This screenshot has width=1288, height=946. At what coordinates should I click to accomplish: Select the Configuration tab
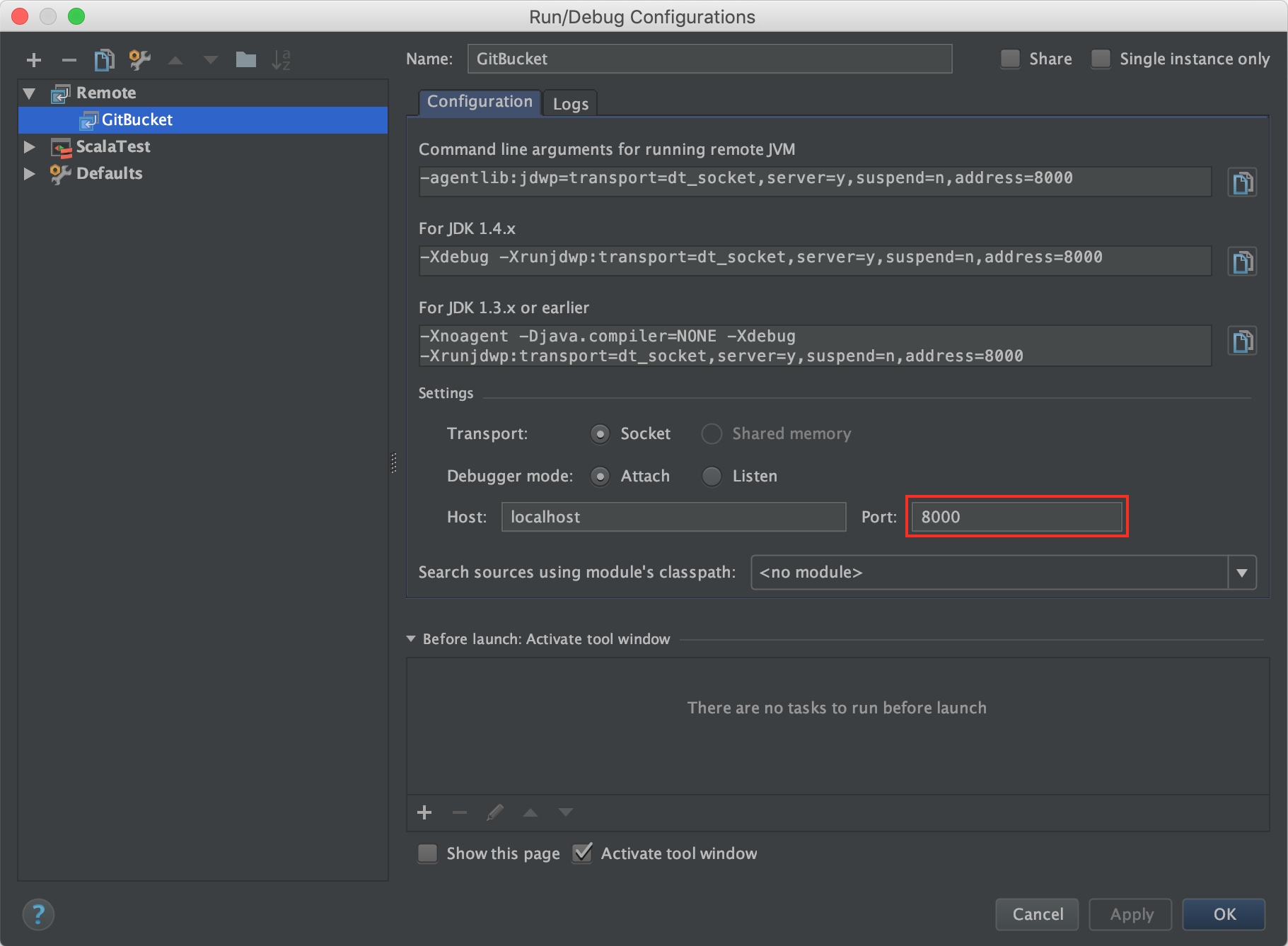click(479, 102)
